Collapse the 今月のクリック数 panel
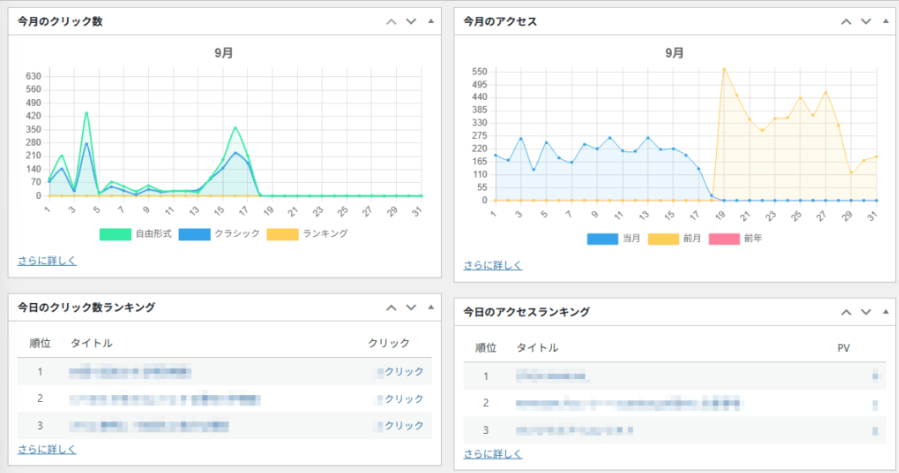 click(430, 22)
